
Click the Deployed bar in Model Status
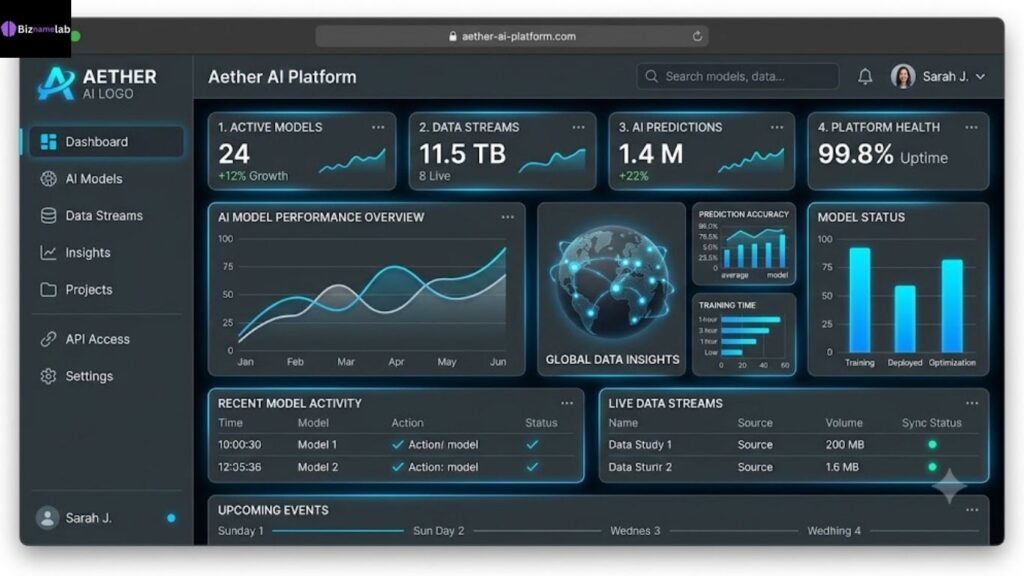click(x=904, y=319)
